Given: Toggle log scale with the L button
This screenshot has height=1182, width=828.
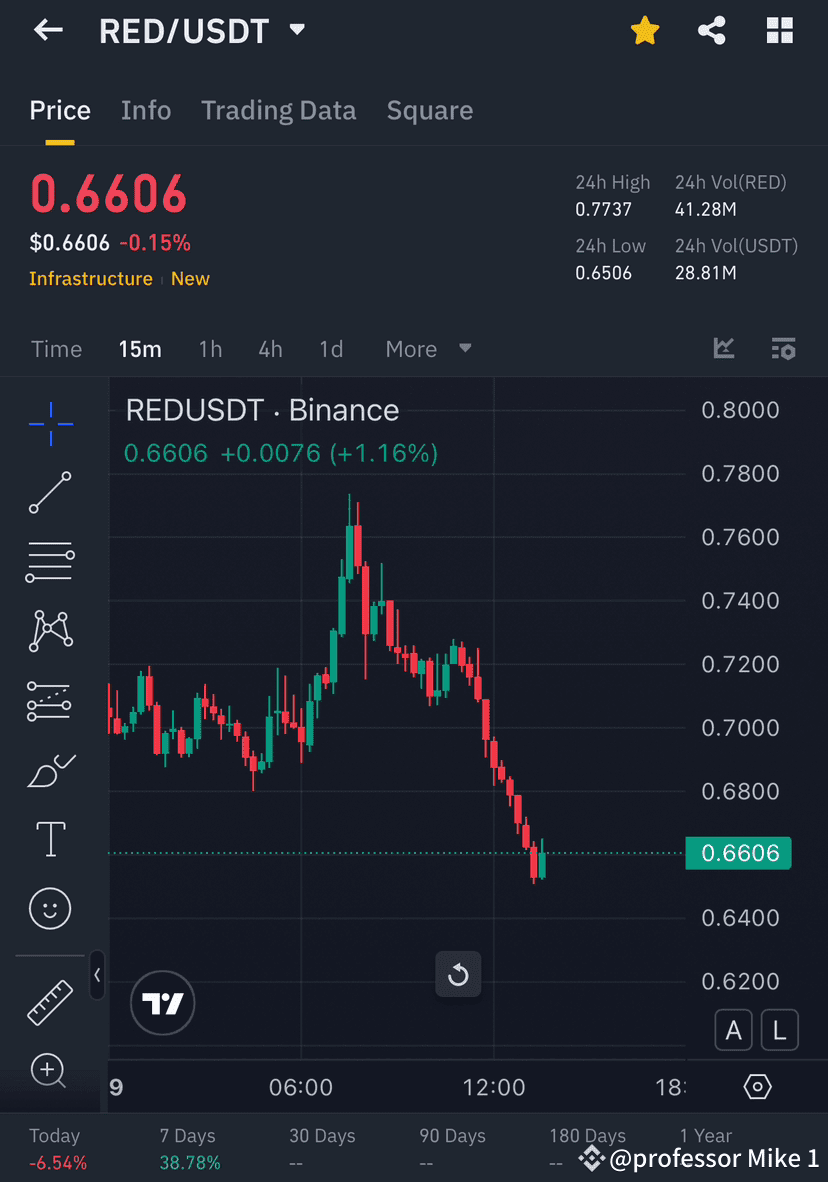Looking at the screenshot, I should tap(779, 1030).
